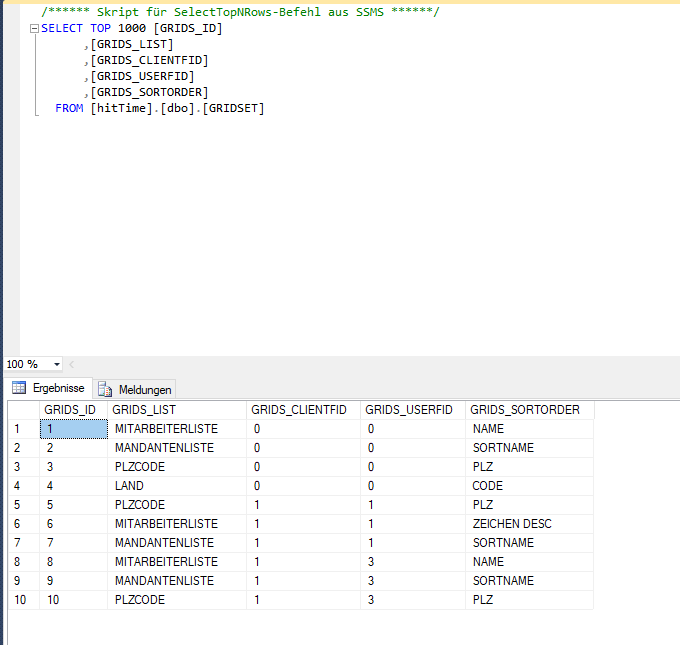Click the GRIDS_CLIENTFID column header
680x645 pixels.
coord(299,410)
